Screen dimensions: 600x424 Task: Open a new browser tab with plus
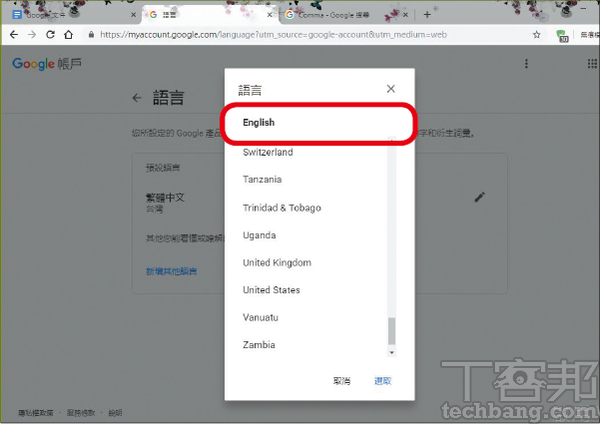pyautogui.click(x=427, y=15)
